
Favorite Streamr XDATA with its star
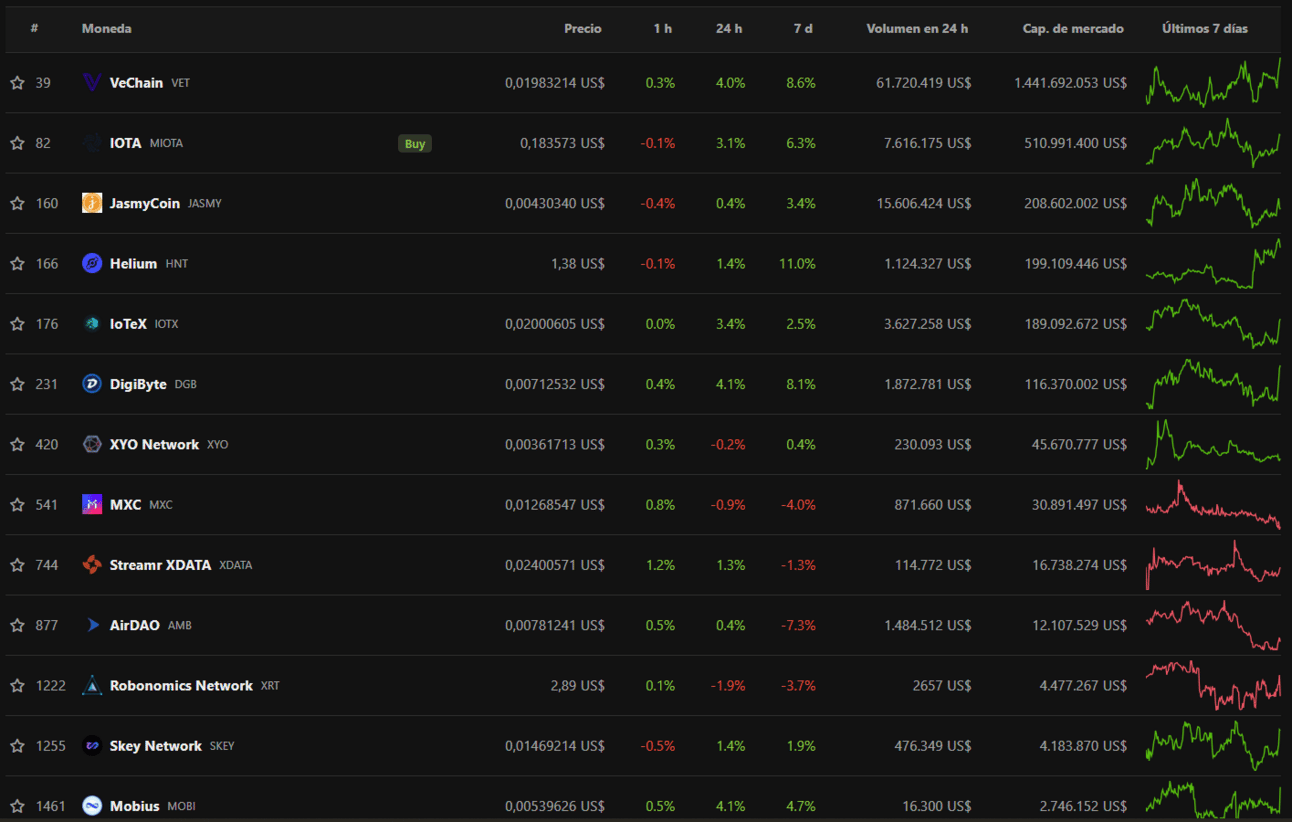point(17,565)
